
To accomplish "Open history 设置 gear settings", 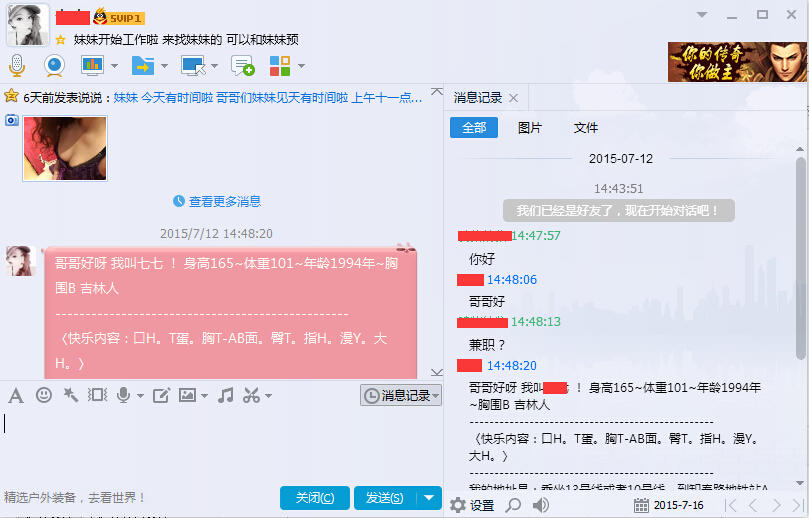I will click(x=472, y=505).
